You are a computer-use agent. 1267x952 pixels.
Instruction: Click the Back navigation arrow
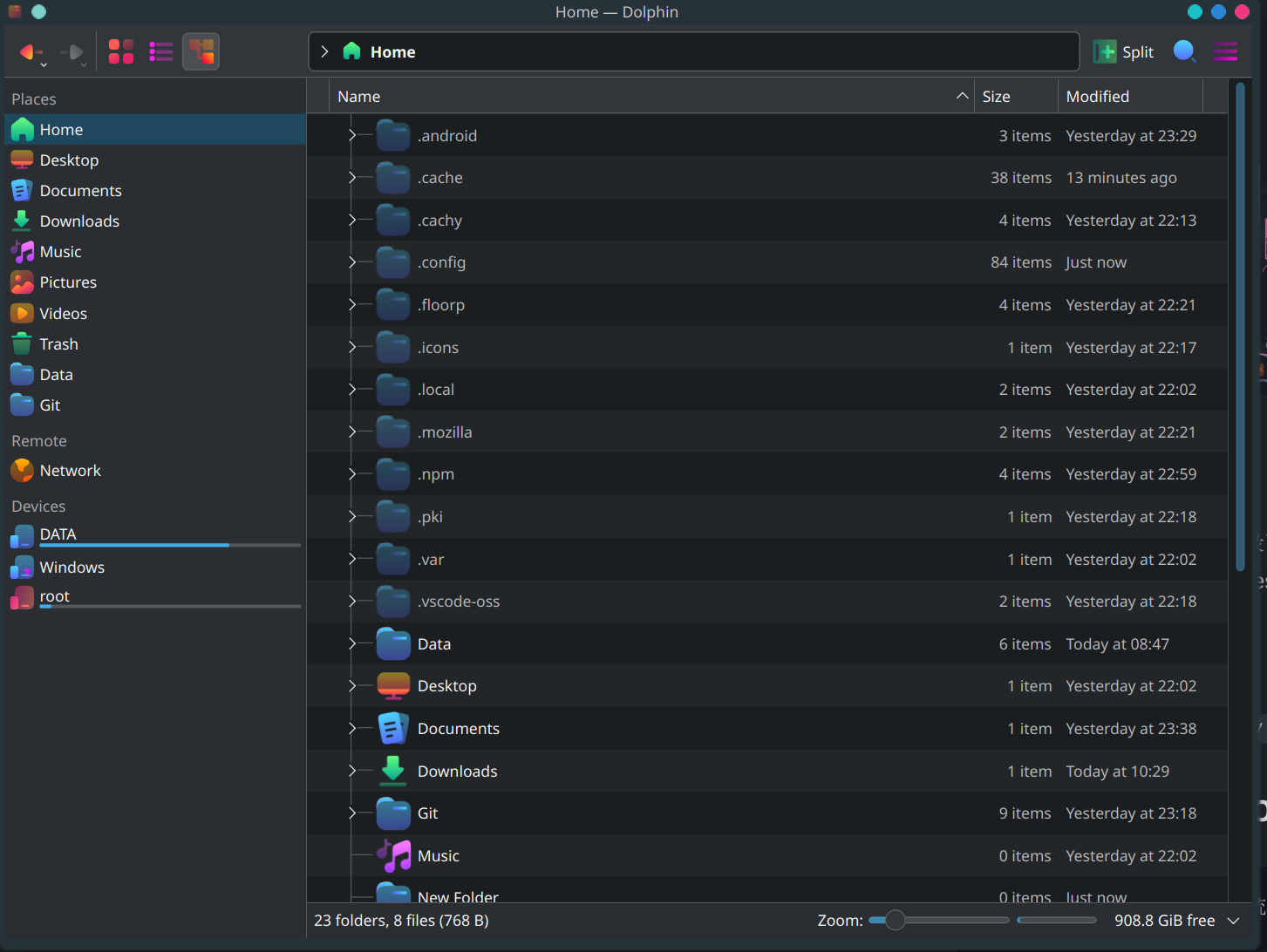pyautogui.click(x=30, y=52)
